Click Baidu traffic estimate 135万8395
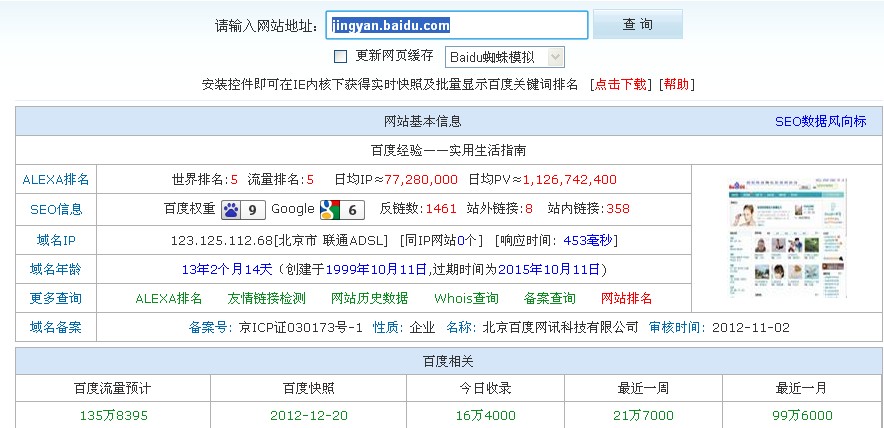This screenshot has height=428, width=884. tap(113, 416)
